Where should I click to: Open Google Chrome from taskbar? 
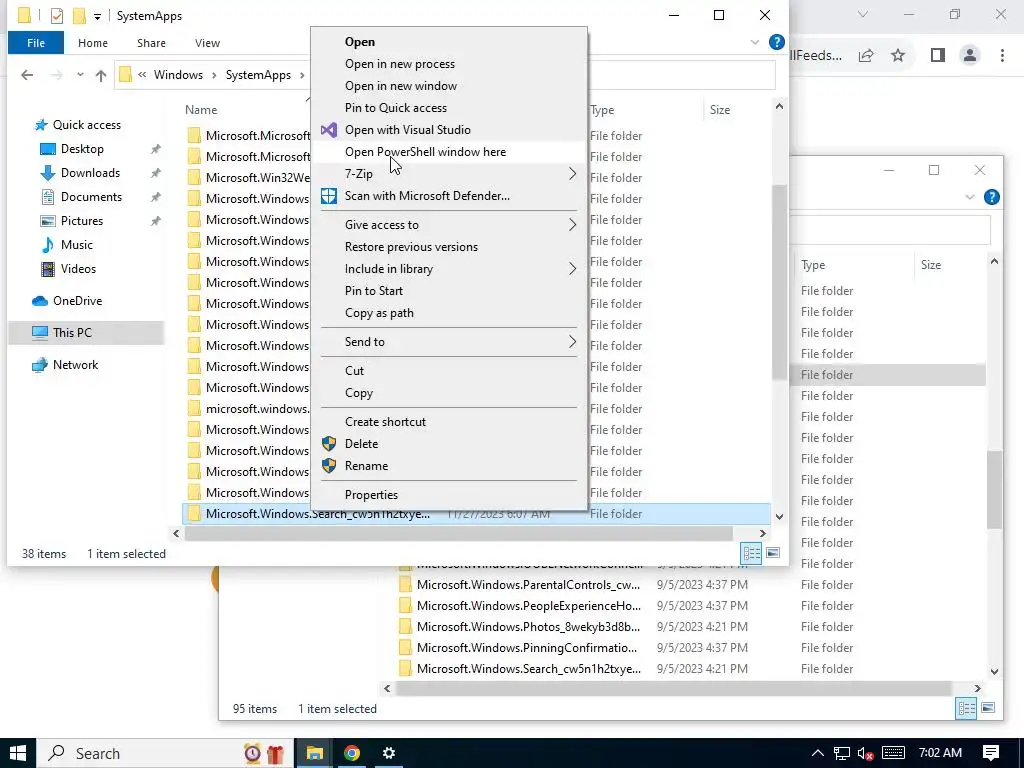click(x=352, y=753)
